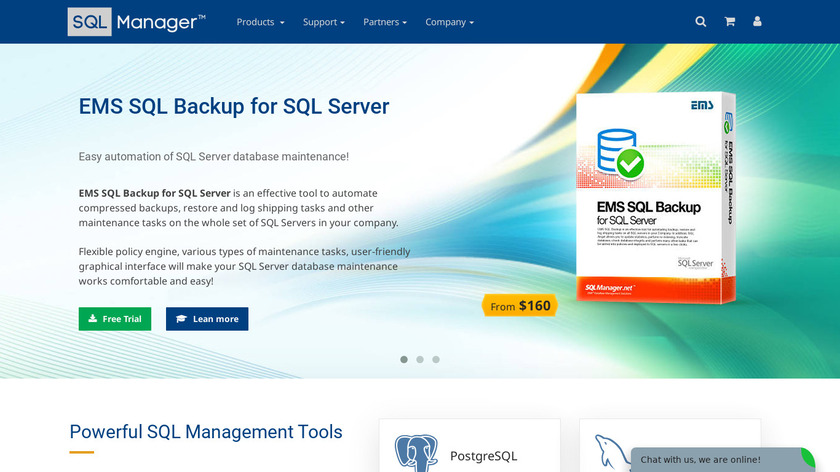Click the Powerful SQL Management Tools heading
Screen dimensions: 840x472
click(206, 432)
